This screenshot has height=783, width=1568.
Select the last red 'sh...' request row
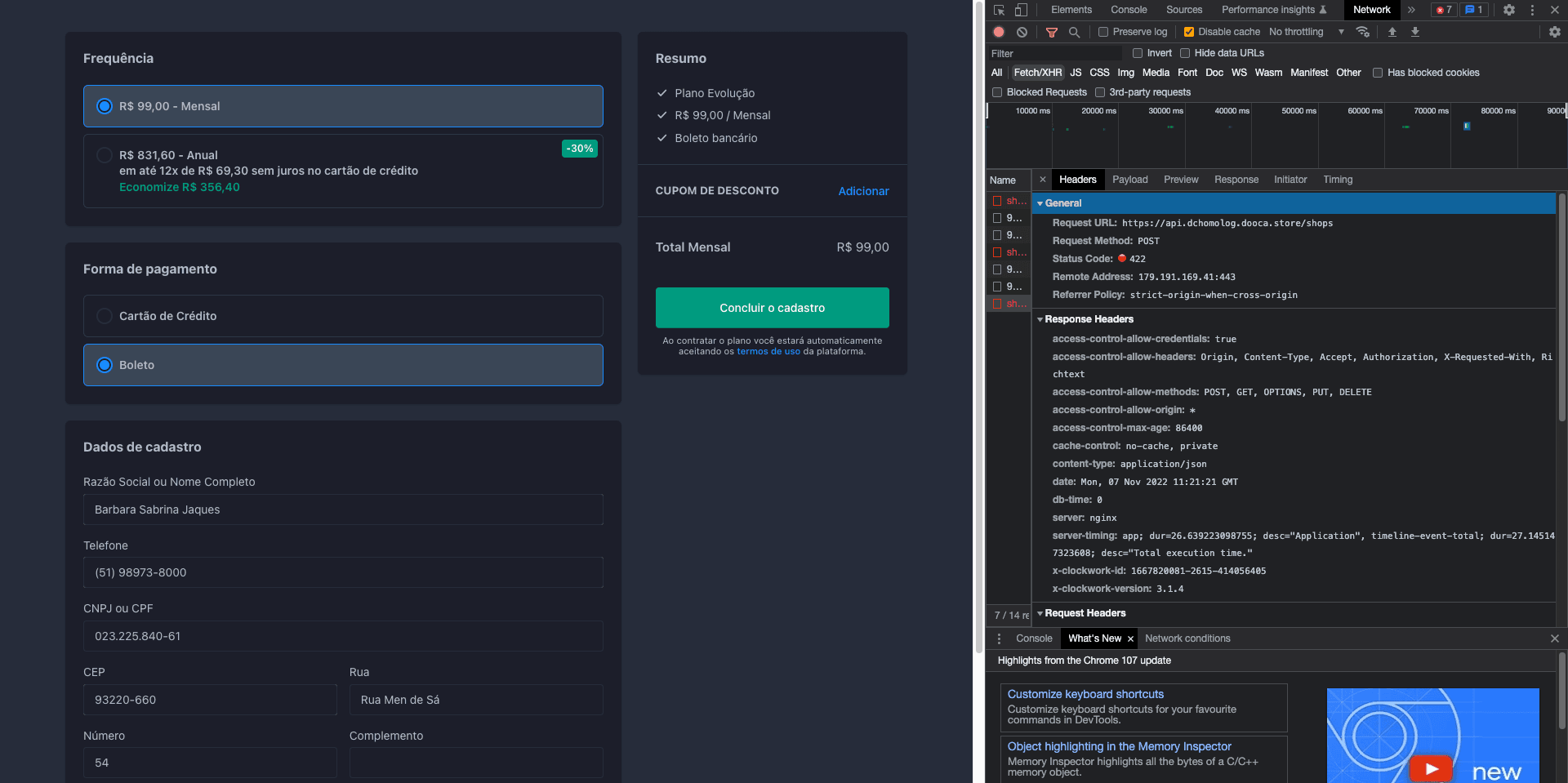(1009, 304)
